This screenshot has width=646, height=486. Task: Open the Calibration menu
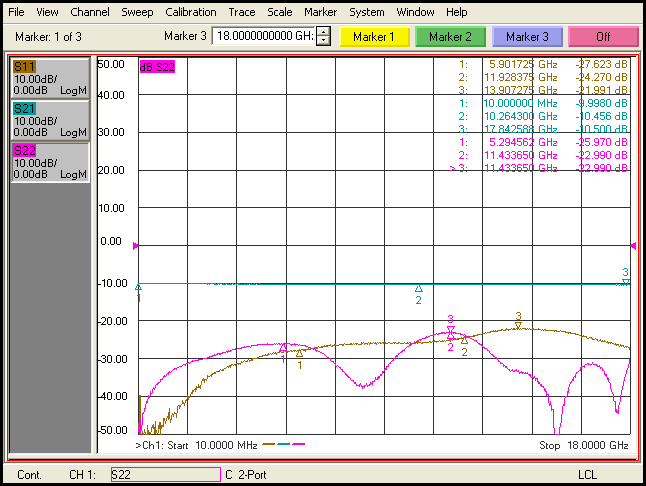pyautogui.click(x=191, y=12)
